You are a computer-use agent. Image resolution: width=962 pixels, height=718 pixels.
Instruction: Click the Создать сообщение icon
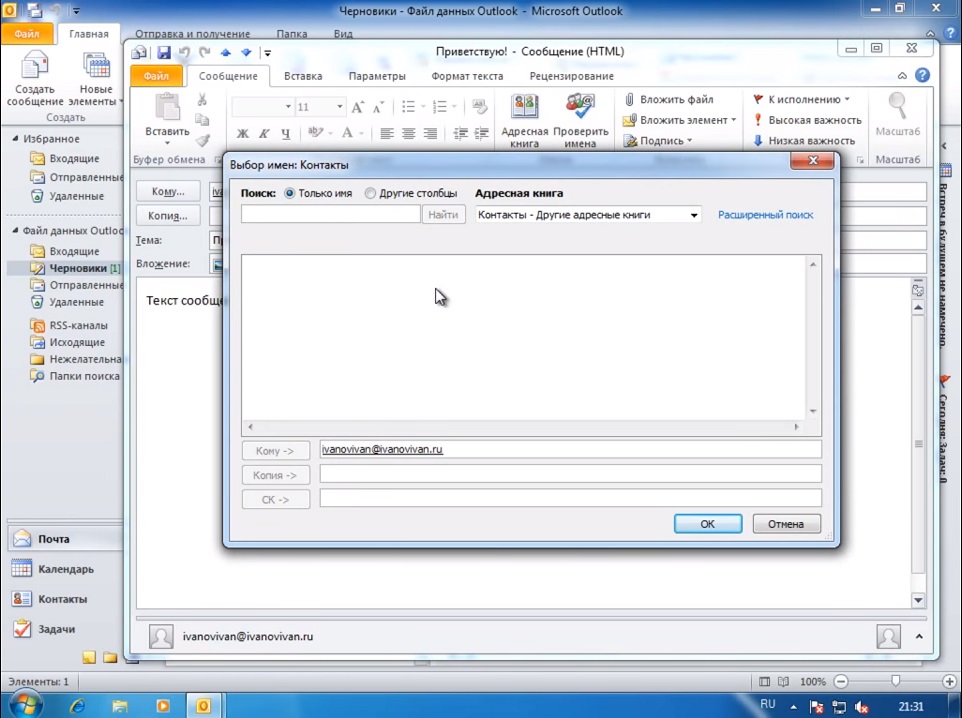36,70
